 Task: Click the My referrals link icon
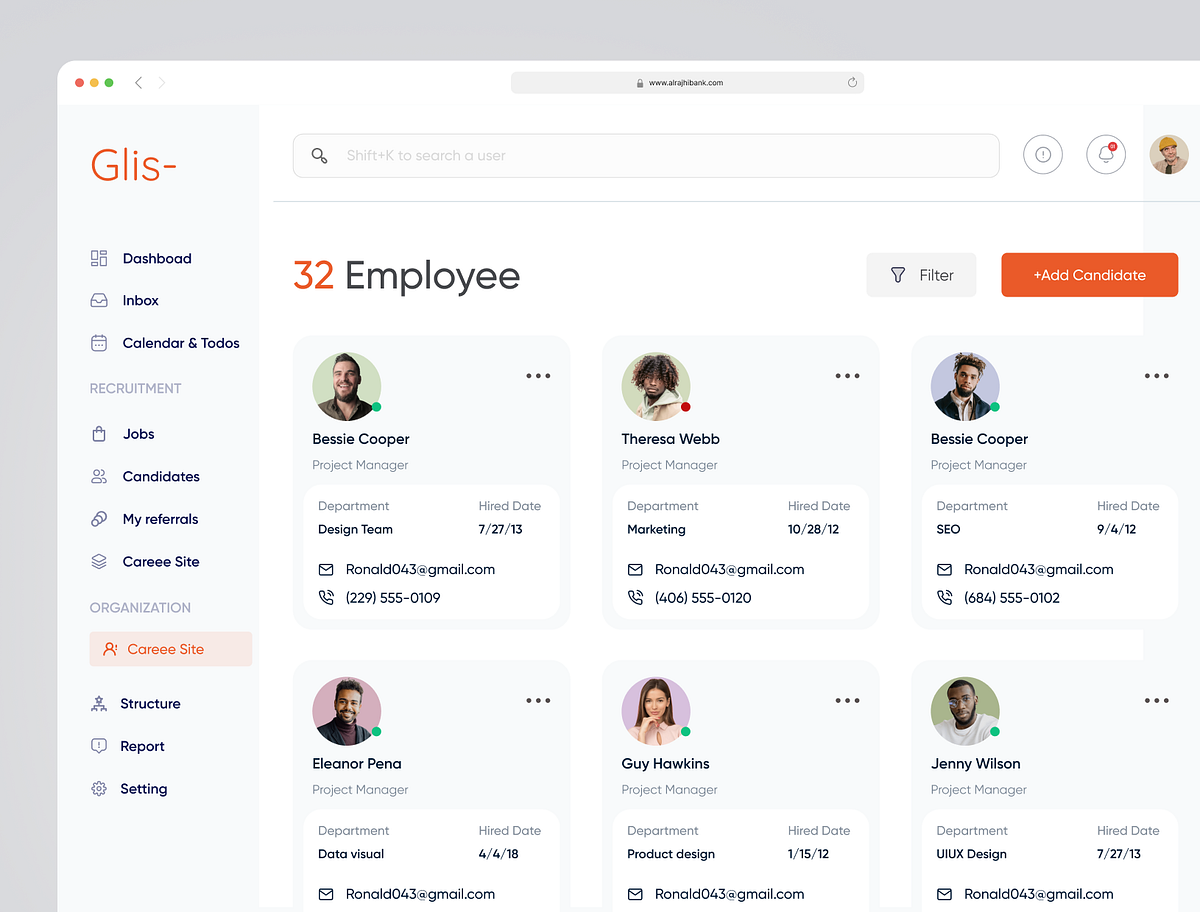click(98, 518)
